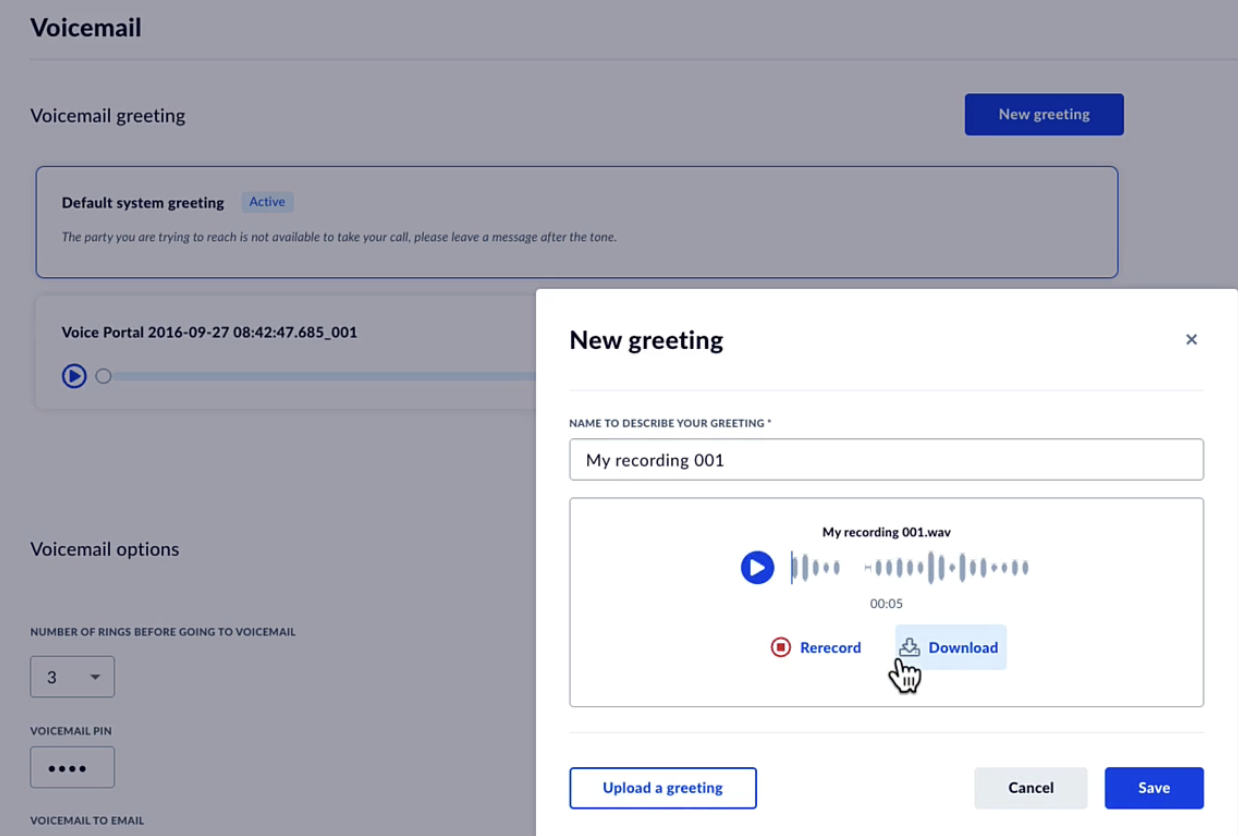Click the Active status badge

267,202
